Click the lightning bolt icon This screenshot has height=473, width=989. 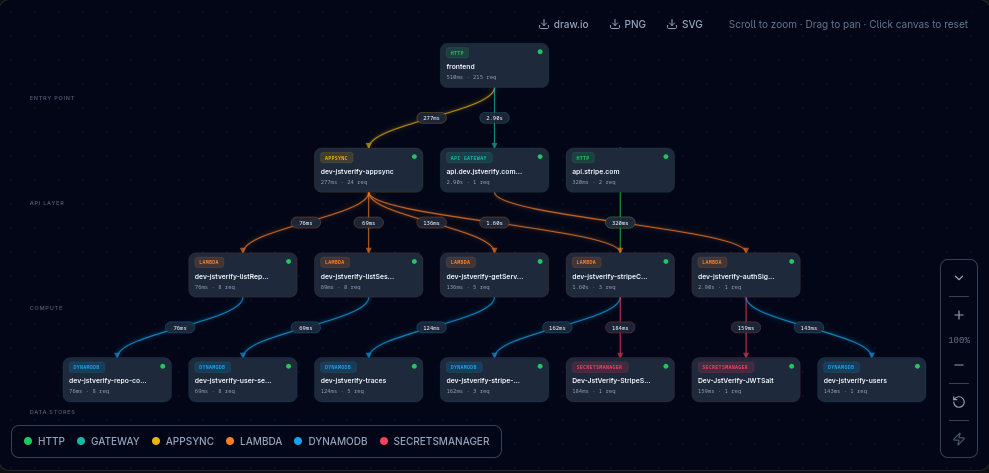point(959,439)
